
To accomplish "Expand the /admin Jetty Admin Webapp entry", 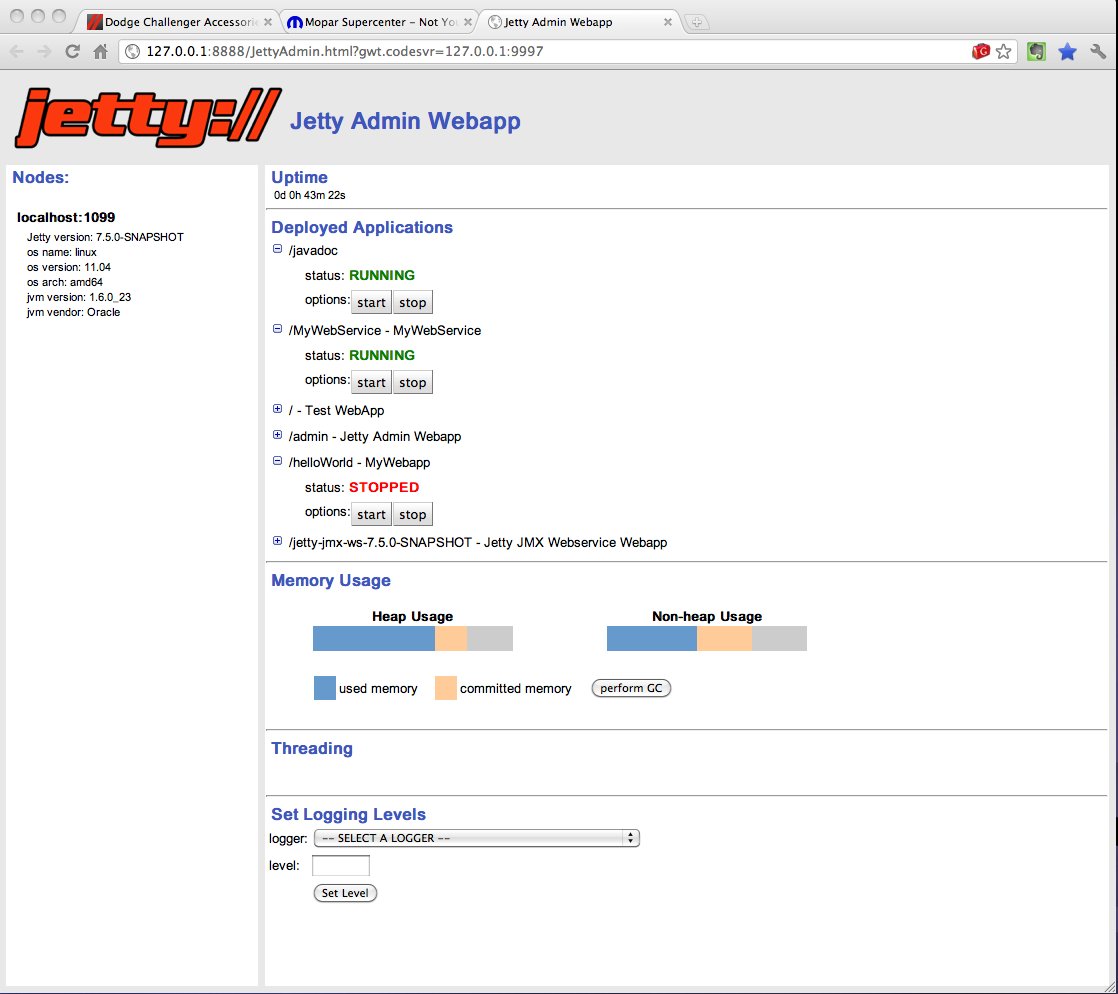I will coord(277,435).
